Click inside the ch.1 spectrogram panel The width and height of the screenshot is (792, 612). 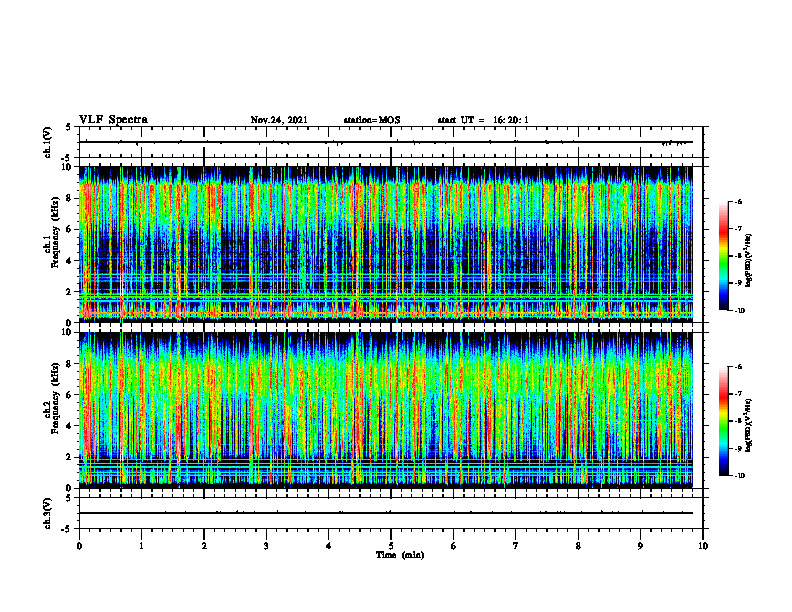tap(386, 244)
